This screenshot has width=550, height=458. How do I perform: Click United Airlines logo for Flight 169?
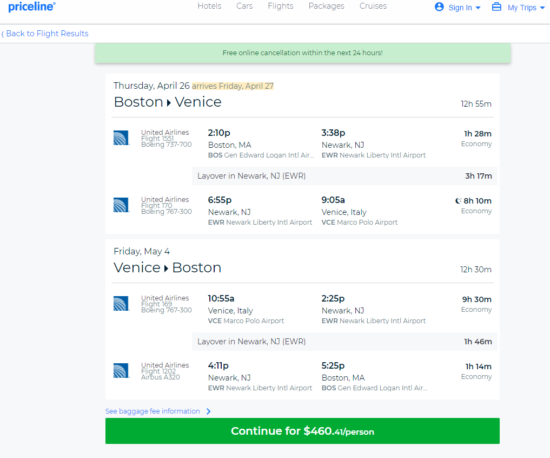[x=121, y=303]
